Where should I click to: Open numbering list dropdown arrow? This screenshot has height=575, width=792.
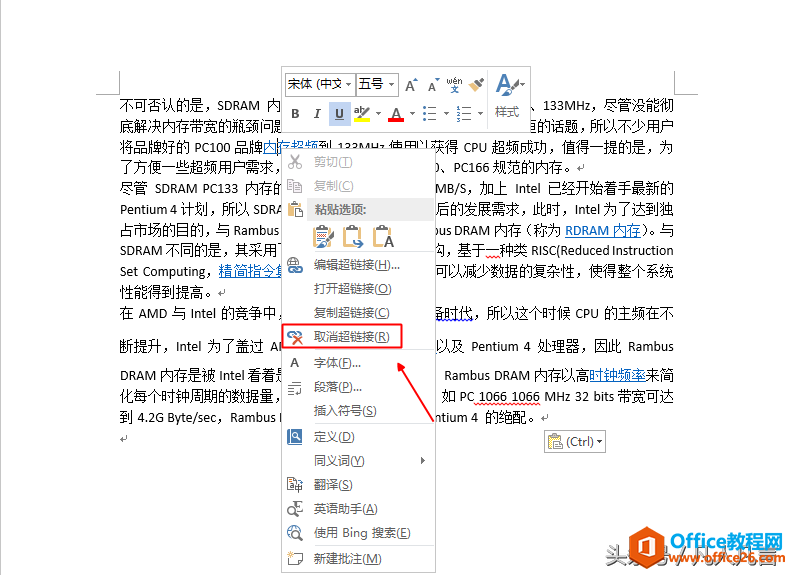click(x=480, y=114)
